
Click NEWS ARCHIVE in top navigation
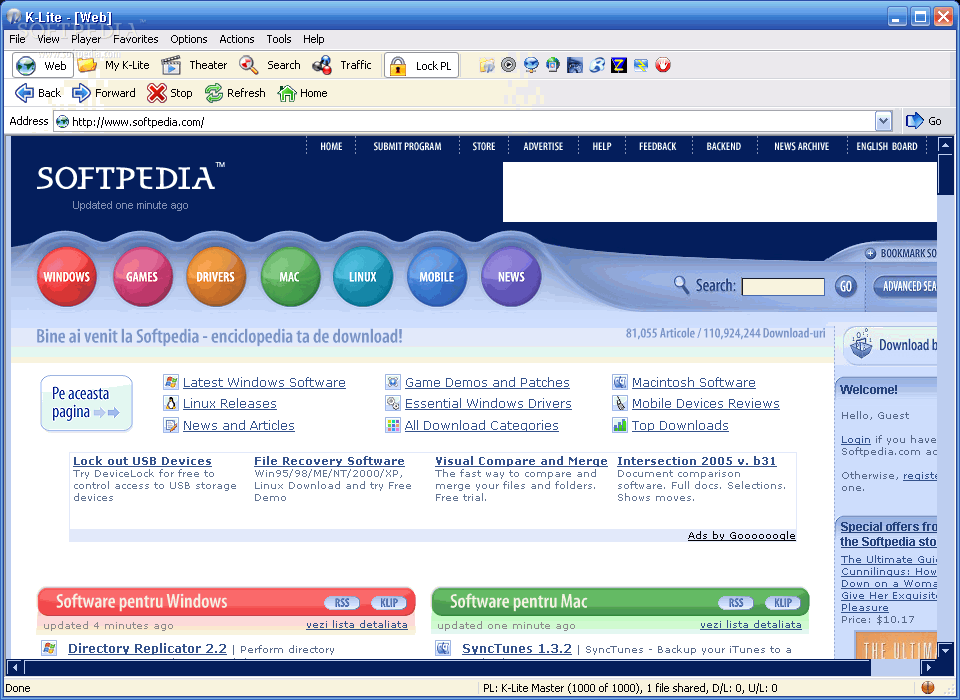click(x=801, y=146)
